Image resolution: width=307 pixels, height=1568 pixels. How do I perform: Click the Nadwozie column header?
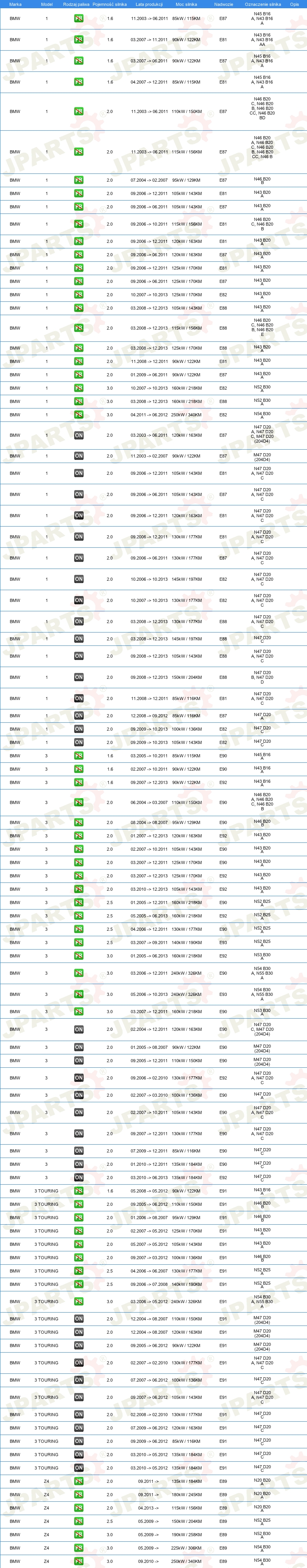(223, 4)
